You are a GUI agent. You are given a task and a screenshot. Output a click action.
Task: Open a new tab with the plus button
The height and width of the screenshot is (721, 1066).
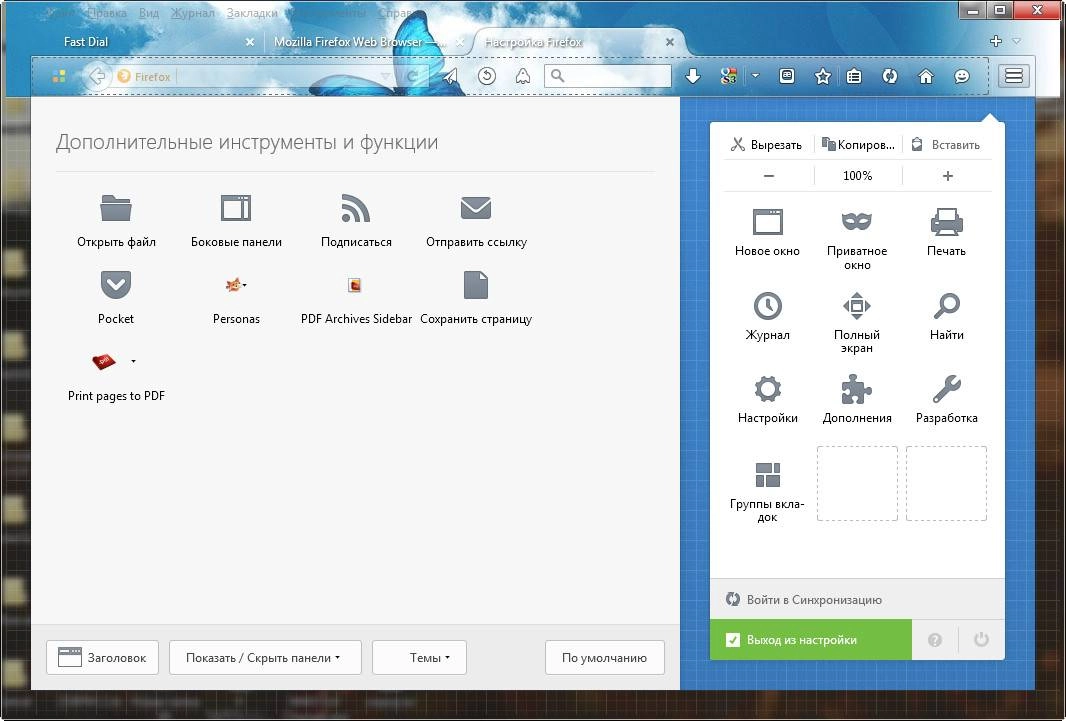click(x=996, y=41)
